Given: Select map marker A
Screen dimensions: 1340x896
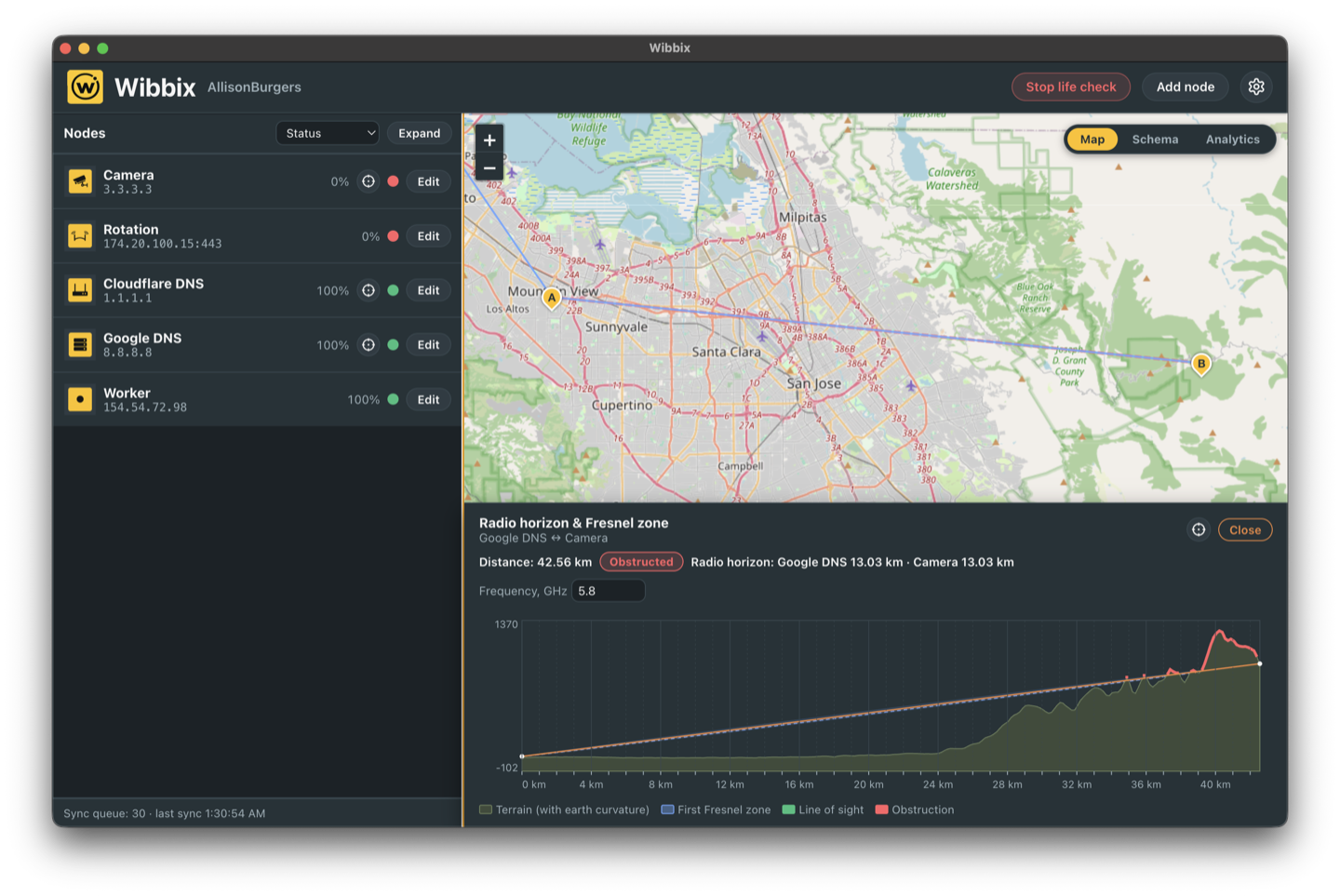Looking at the screenshot, I should (x=552, y=299).
